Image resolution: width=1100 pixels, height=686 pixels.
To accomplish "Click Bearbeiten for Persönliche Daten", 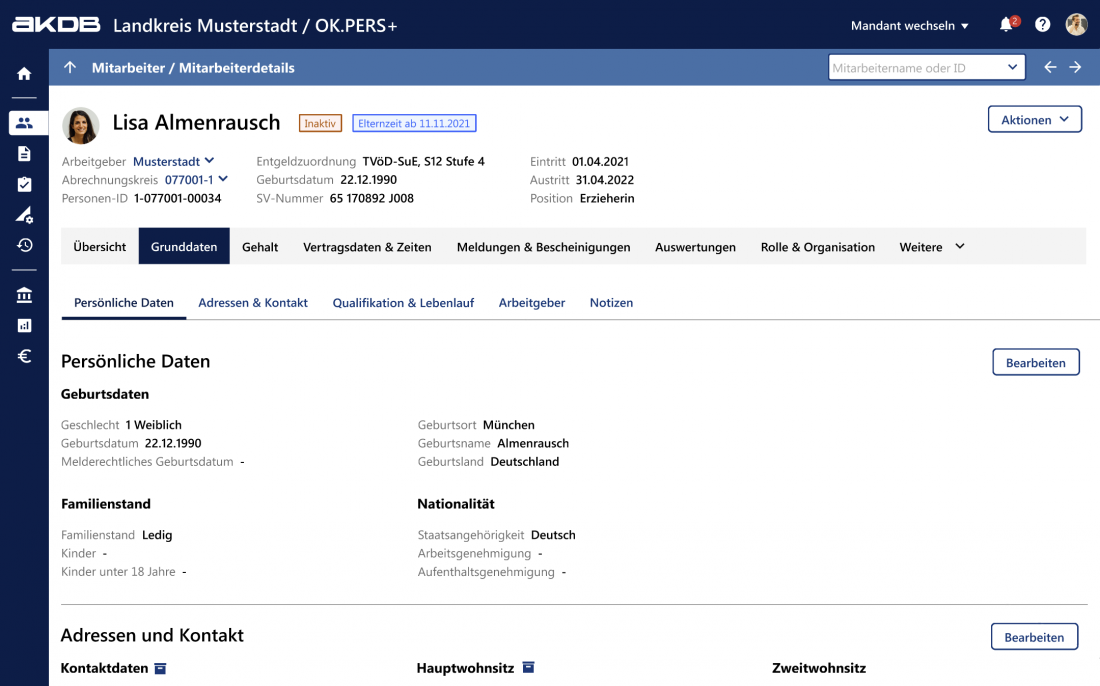I will click(1036, 362).
